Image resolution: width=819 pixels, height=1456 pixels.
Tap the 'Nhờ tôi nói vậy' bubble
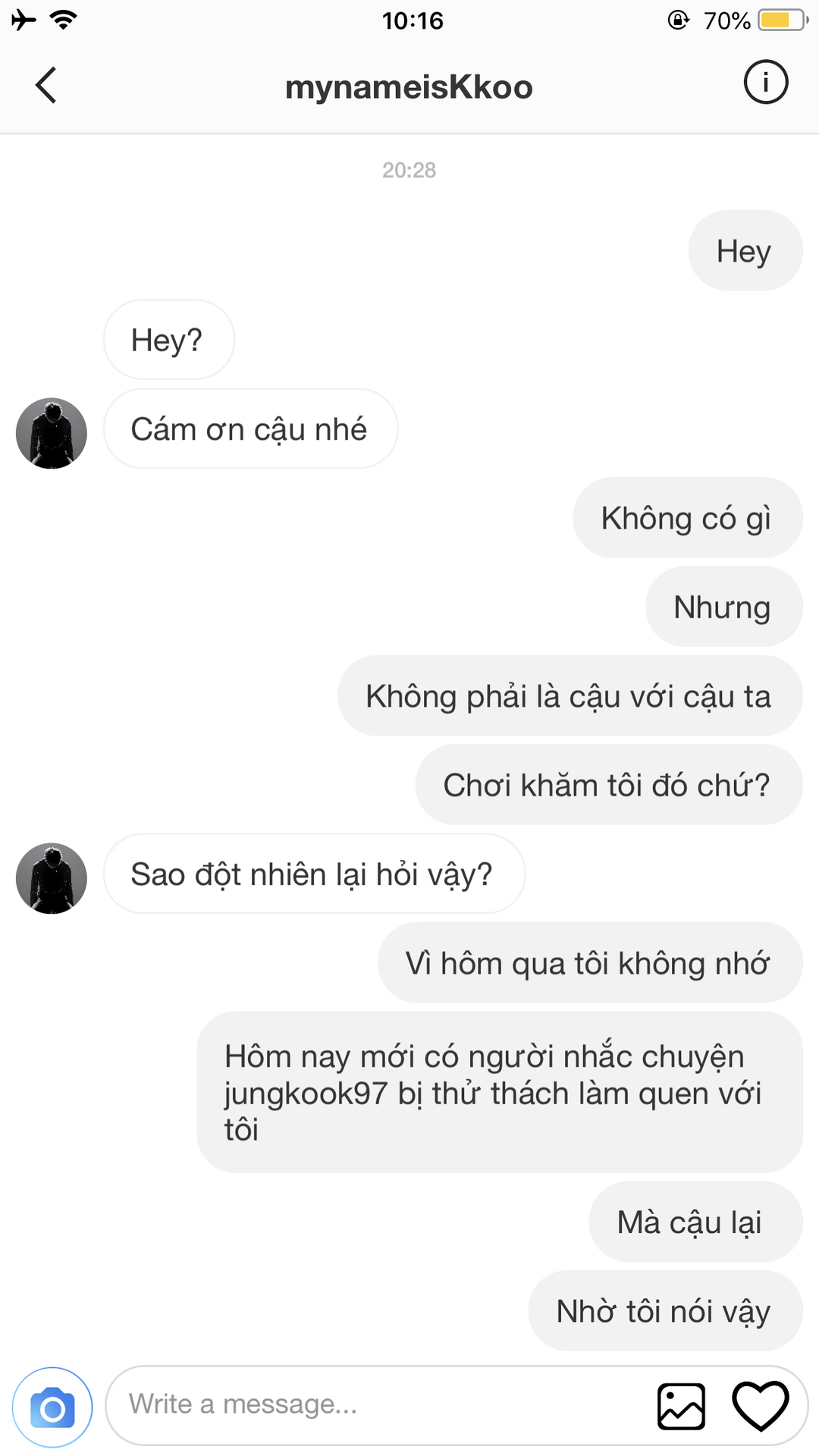point(664,1310)
